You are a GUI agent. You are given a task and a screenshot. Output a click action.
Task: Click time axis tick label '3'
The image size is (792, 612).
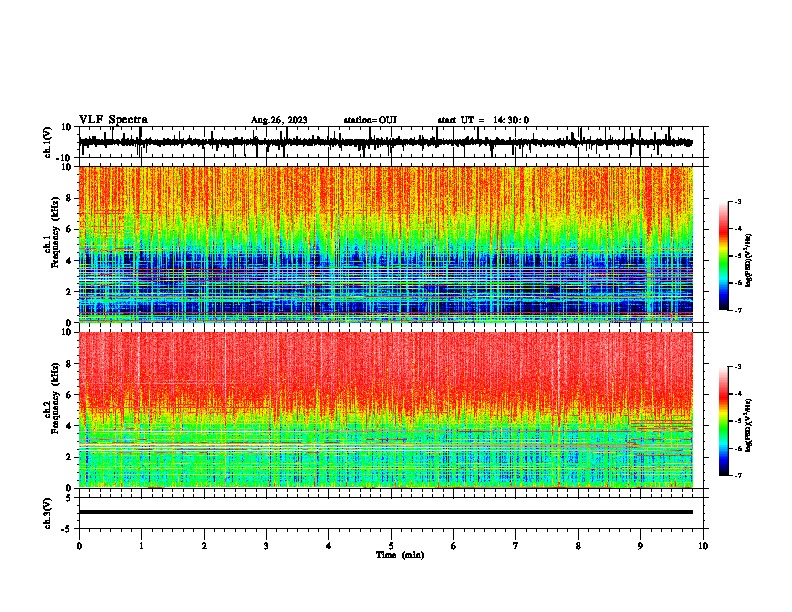(266, 546)
